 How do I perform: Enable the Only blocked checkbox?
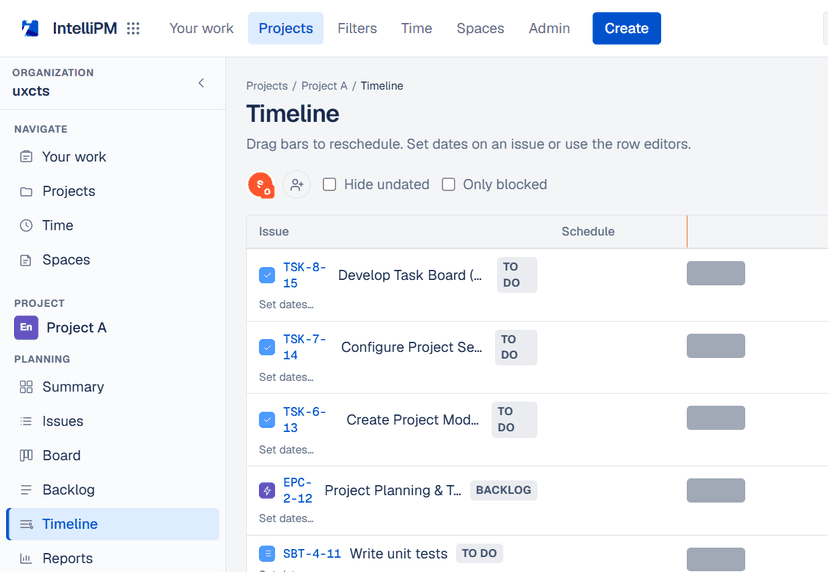pos(448,184)
